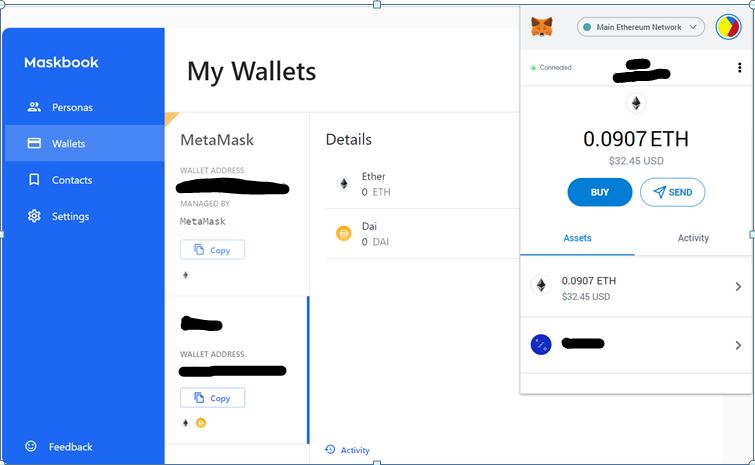This screenshot has height=465, width=755.
Task: Click the Ethereum logo above the balance
Action: (636, 103)
